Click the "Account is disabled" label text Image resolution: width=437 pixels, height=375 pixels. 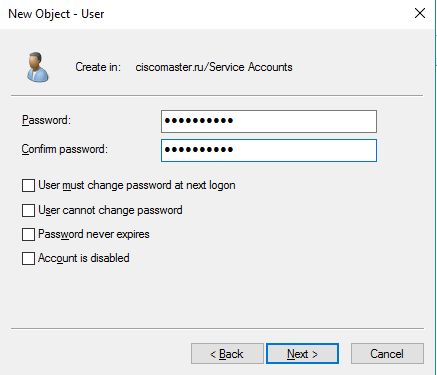pyautogui.click(x=84, y=258)
